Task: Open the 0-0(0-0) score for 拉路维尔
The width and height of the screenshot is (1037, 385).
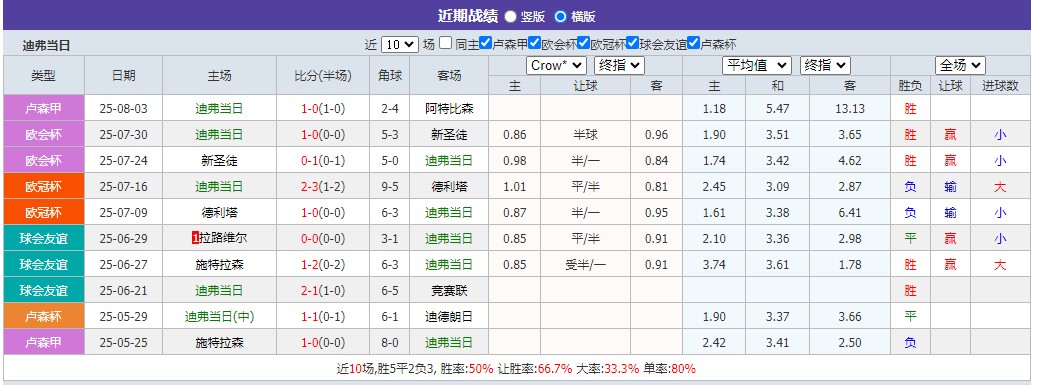Action: [x=323, y=238]
